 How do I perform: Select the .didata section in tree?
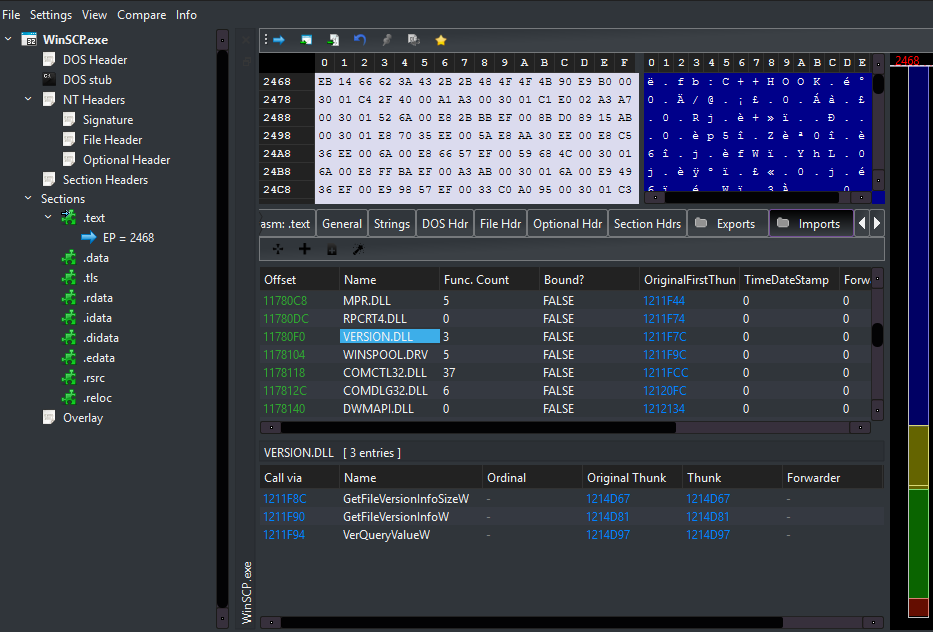point(101,337)
